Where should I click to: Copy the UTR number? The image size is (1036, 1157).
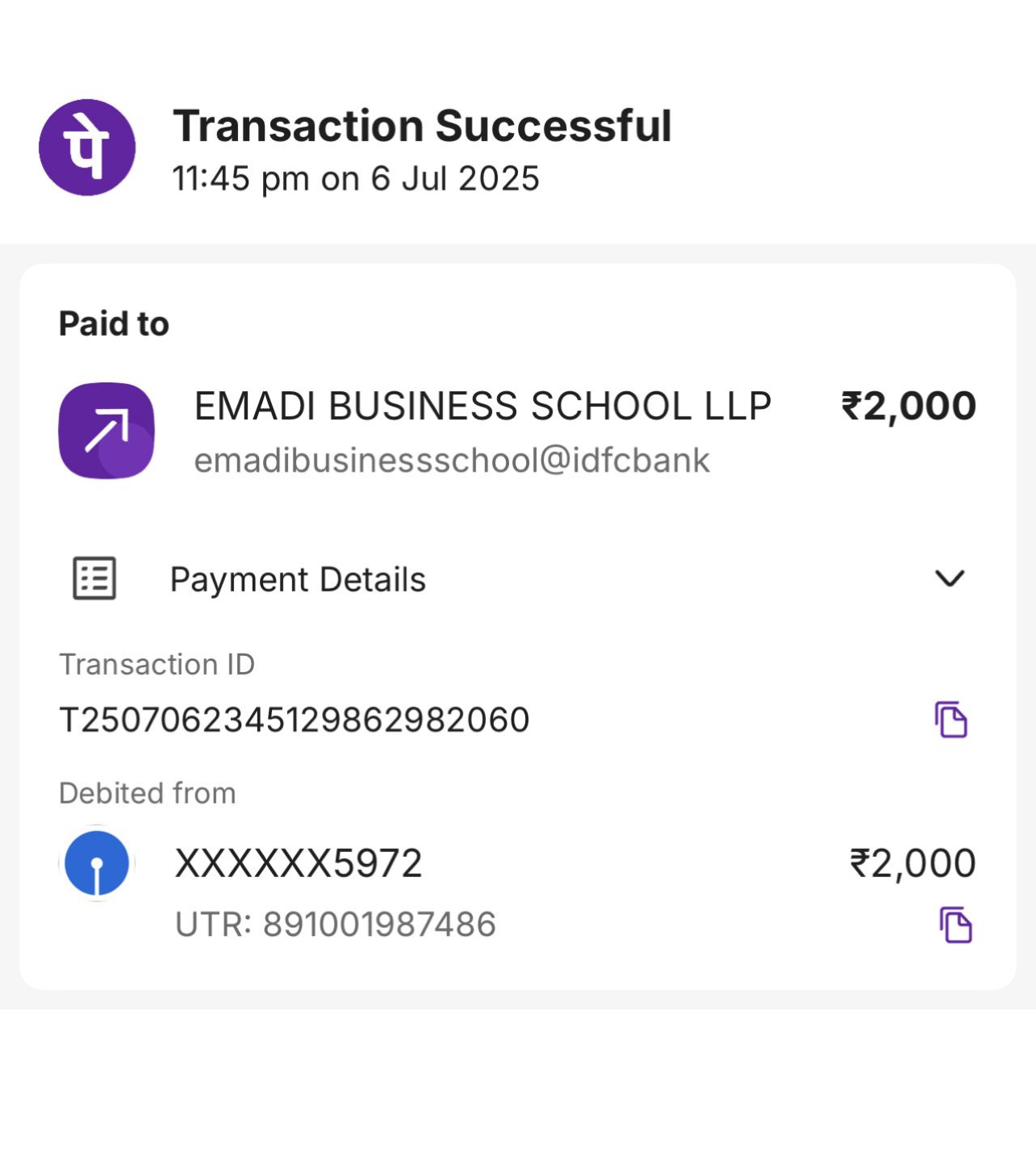(955, 925)
